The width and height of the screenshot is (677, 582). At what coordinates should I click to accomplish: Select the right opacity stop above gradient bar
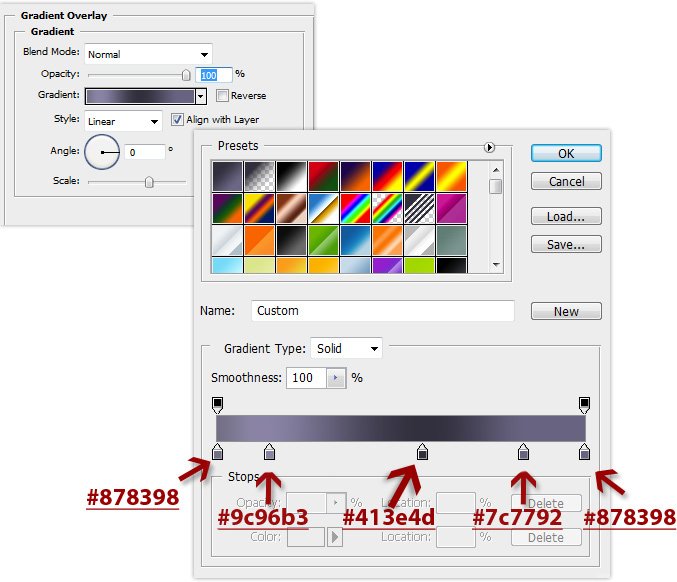(584, 405)
